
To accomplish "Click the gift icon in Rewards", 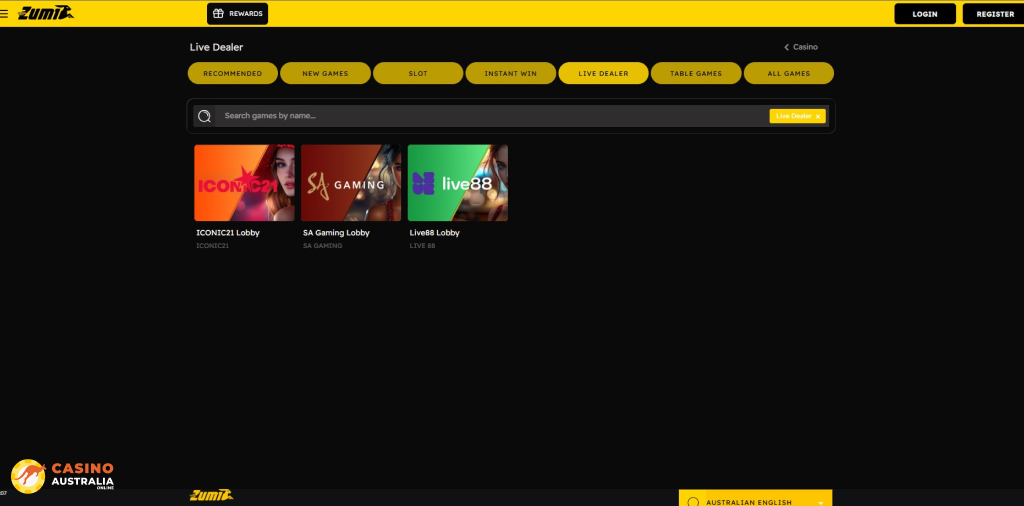I will coord(218,14).
